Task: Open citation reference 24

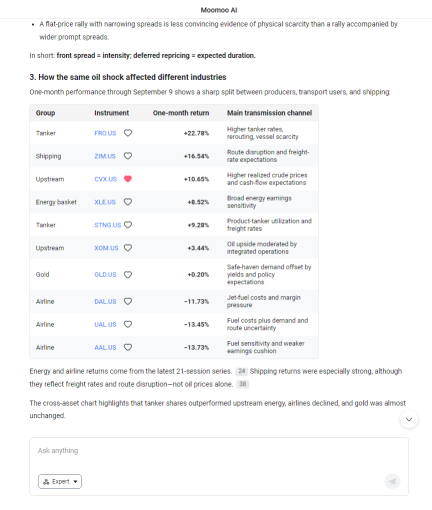Action: point(241,371)
